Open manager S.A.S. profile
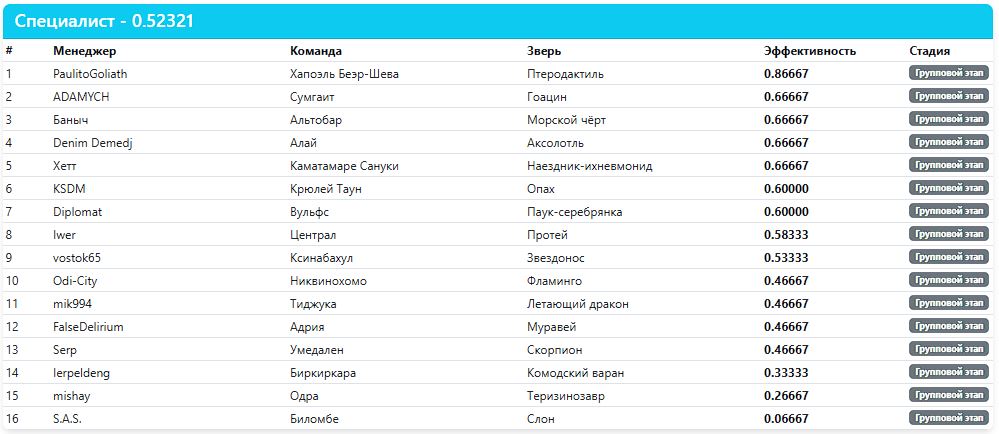The width and height of the screenshot is (999, 434). (x=67, y=419)
